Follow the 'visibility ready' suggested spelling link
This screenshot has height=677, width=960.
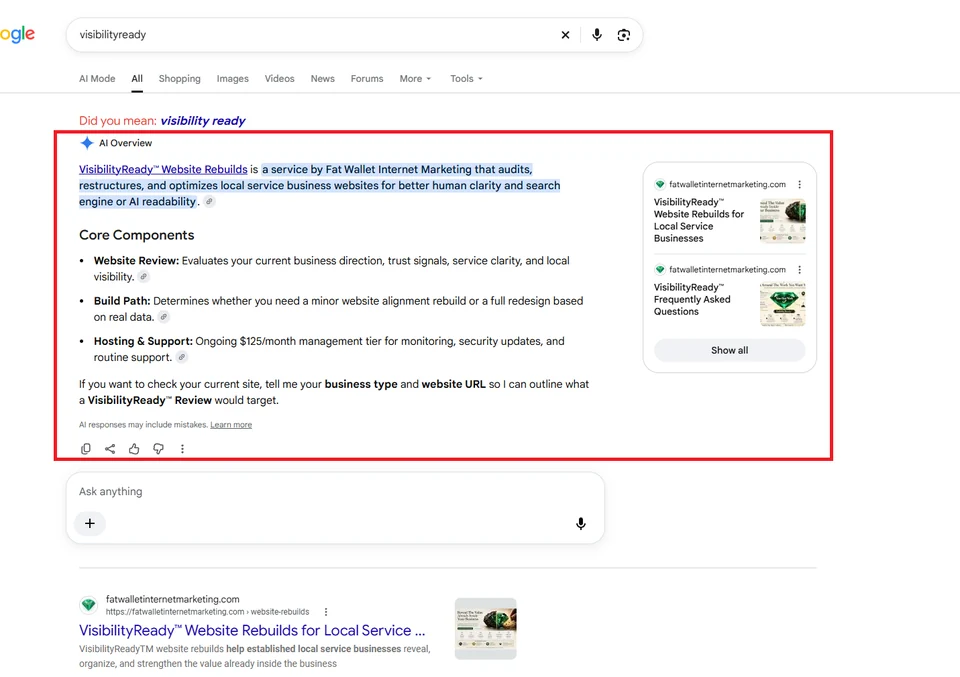click(x=203, y=121)
